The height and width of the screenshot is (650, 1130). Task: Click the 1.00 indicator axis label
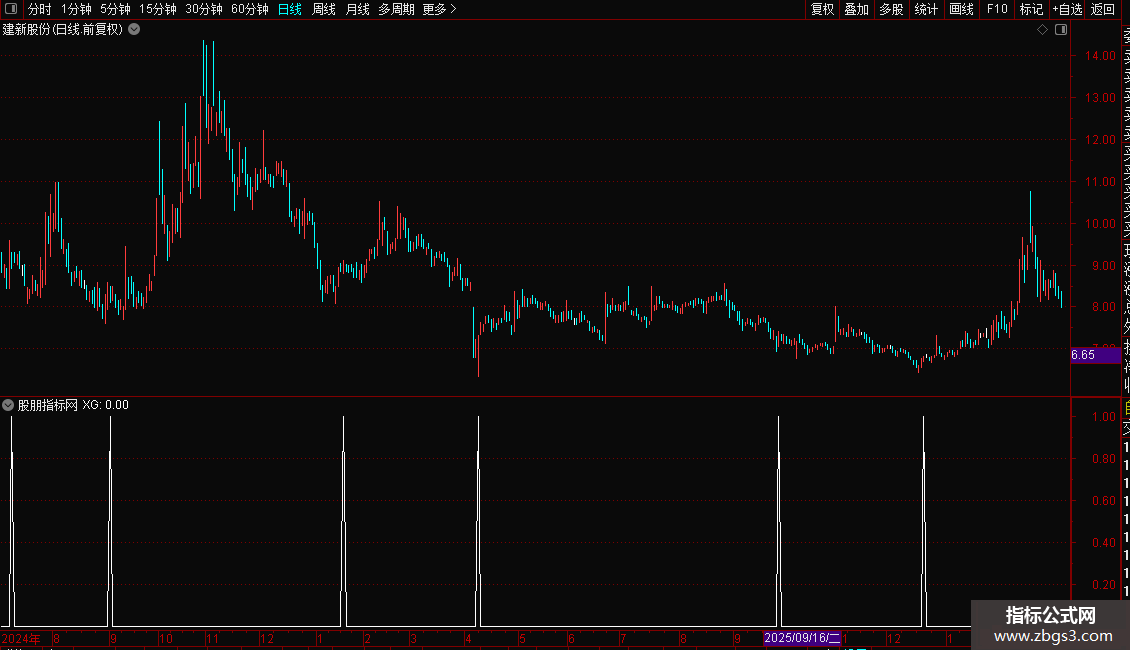pyautogui.click(x=1104, y=417)
